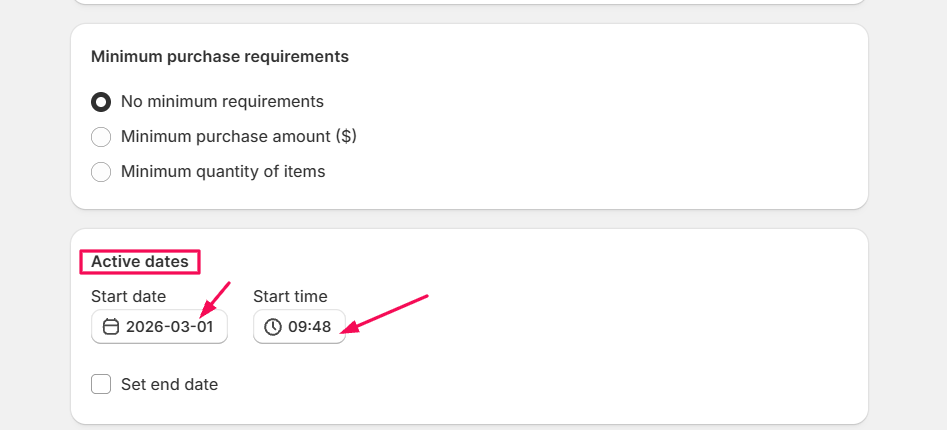Click the red arrow pointing at the start date
Viewport: 947px width, 430px height.
215,300
